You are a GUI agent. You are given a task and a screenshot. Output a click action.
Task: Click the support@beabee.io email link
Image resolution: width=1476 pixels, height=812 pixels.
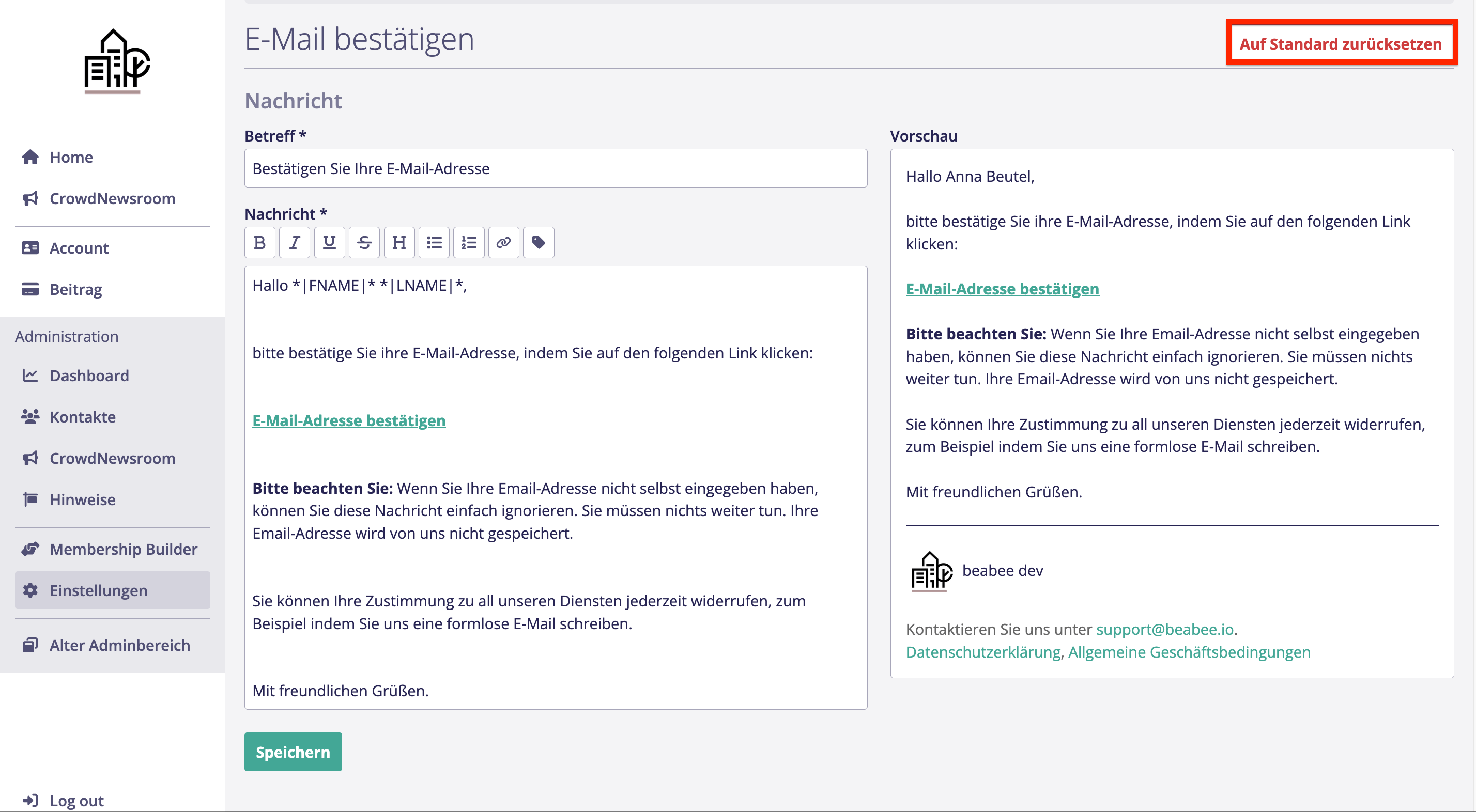click(x=1164, y=629)
